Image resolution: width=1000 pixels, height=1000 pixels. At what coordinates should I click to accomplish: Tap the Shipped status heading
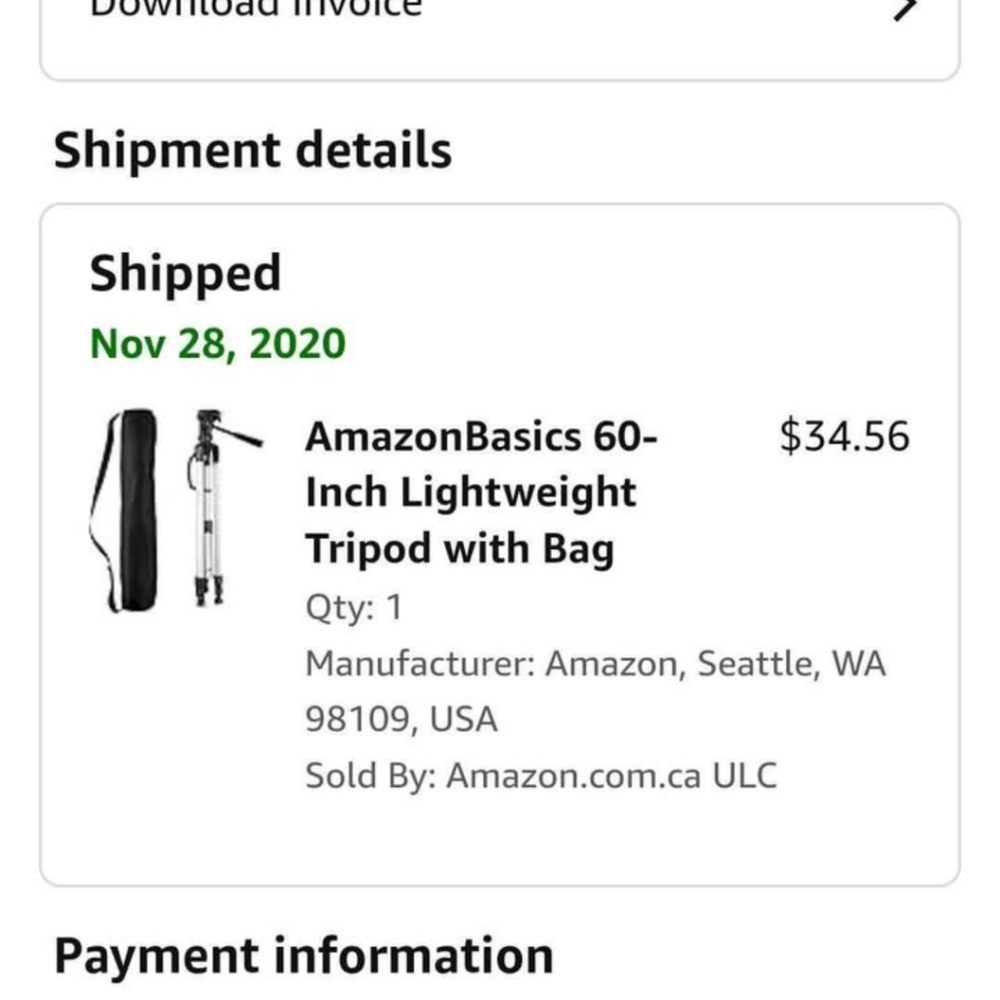click(x=185, y=274)
